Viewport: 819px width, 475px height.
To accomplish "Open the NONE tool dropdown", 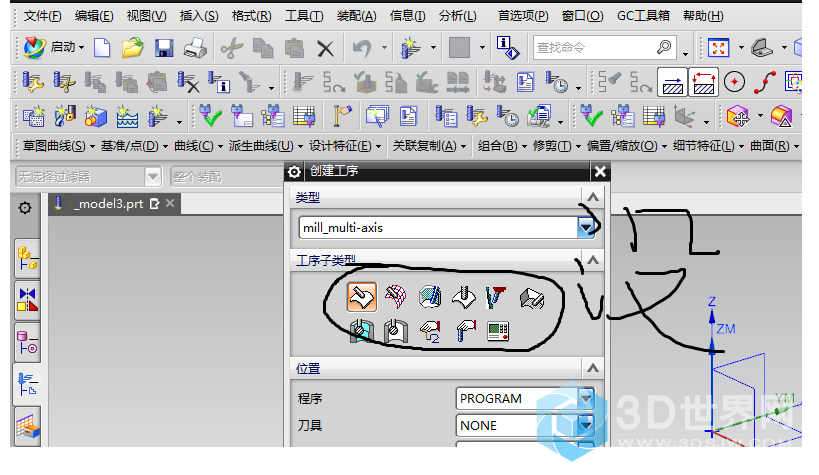I will click(x=586, y=425).
